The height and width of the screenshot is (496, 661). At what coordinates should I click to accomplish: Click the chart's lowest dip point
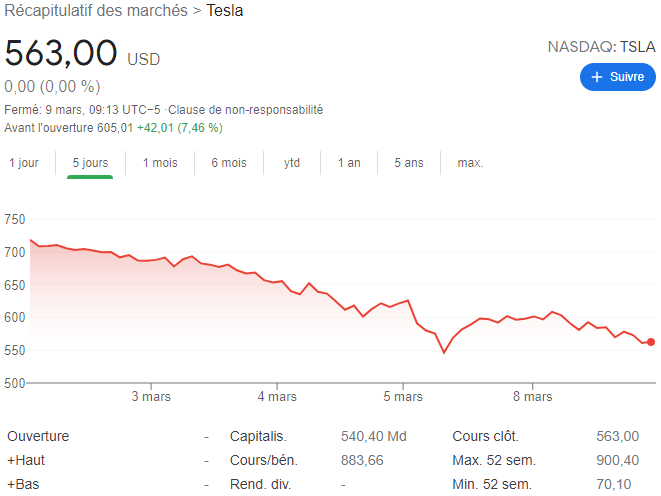(x=444, y=352)
